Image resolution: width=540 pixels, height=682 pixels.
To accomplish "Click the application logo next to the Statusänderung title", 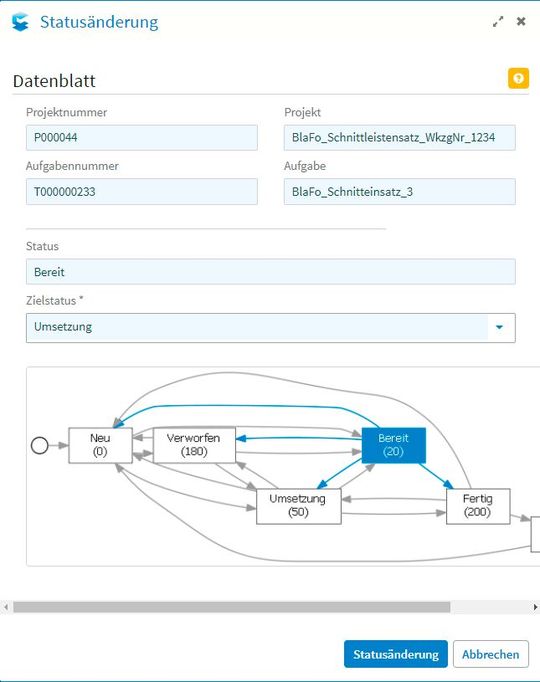I will [20, 22].
